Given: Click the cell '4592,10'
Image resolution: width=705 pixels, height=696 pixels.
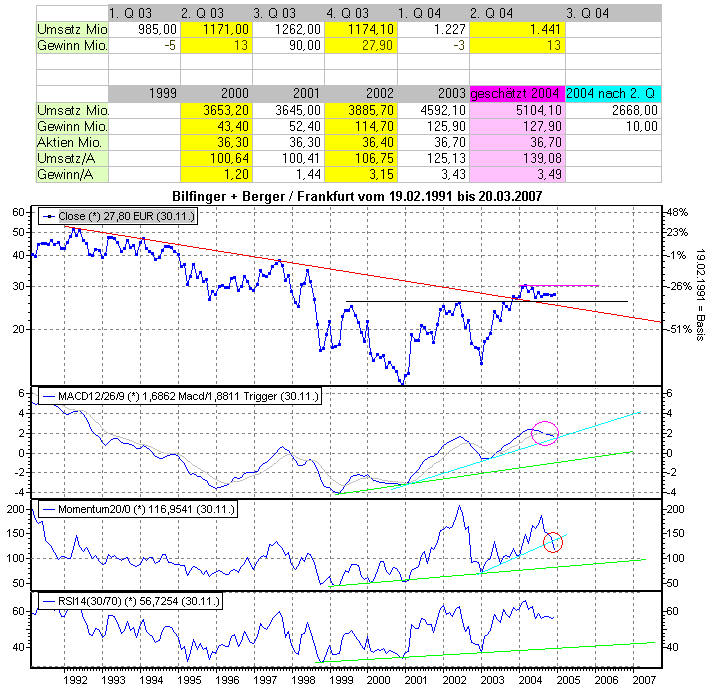Looking at the screenshot, I should coord(433,110).
